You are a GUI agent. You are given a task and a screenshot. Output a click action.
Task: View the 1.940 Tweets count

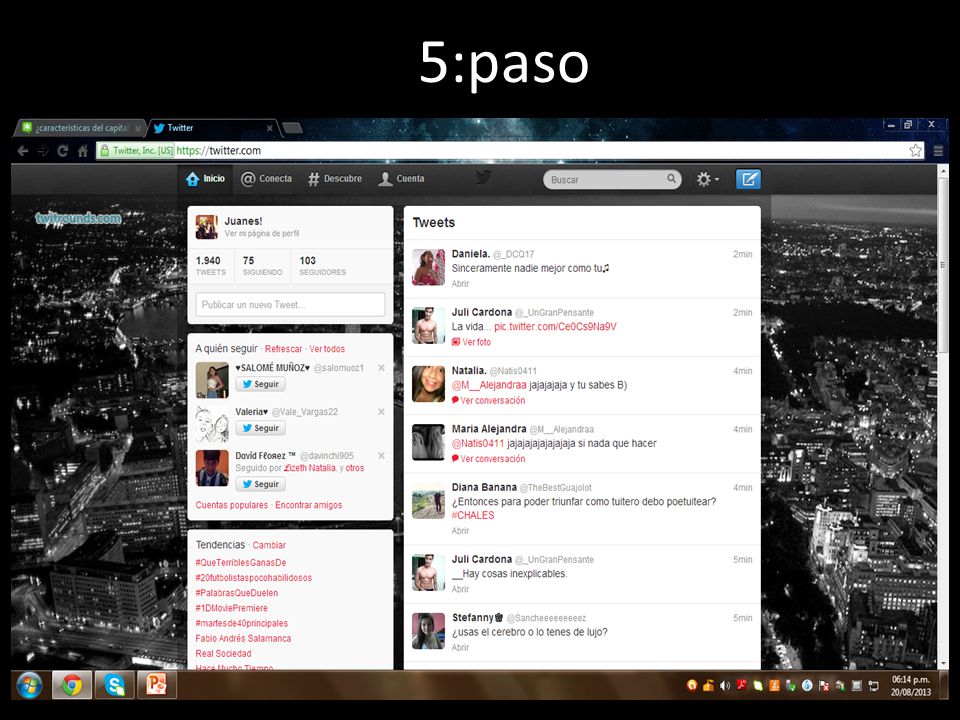pyautogui.click(x=211, y=265)
